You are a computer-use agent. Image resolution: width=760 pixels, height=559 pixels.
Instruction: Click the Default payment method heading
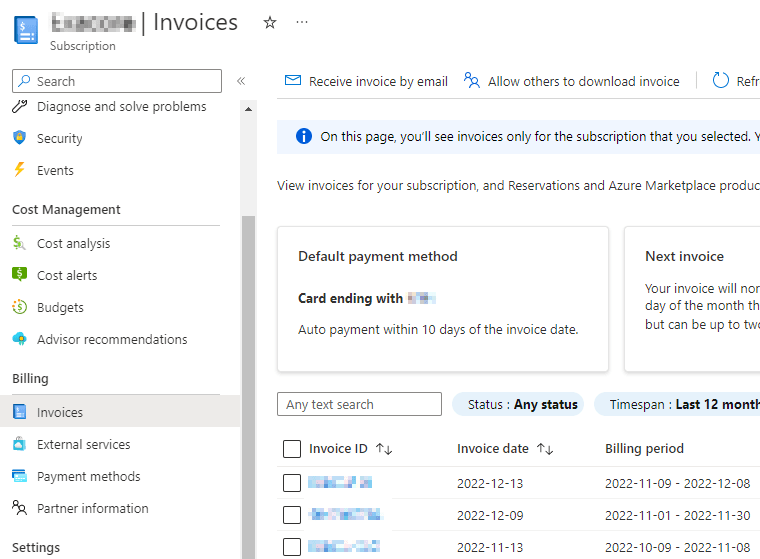coord(378,256)
